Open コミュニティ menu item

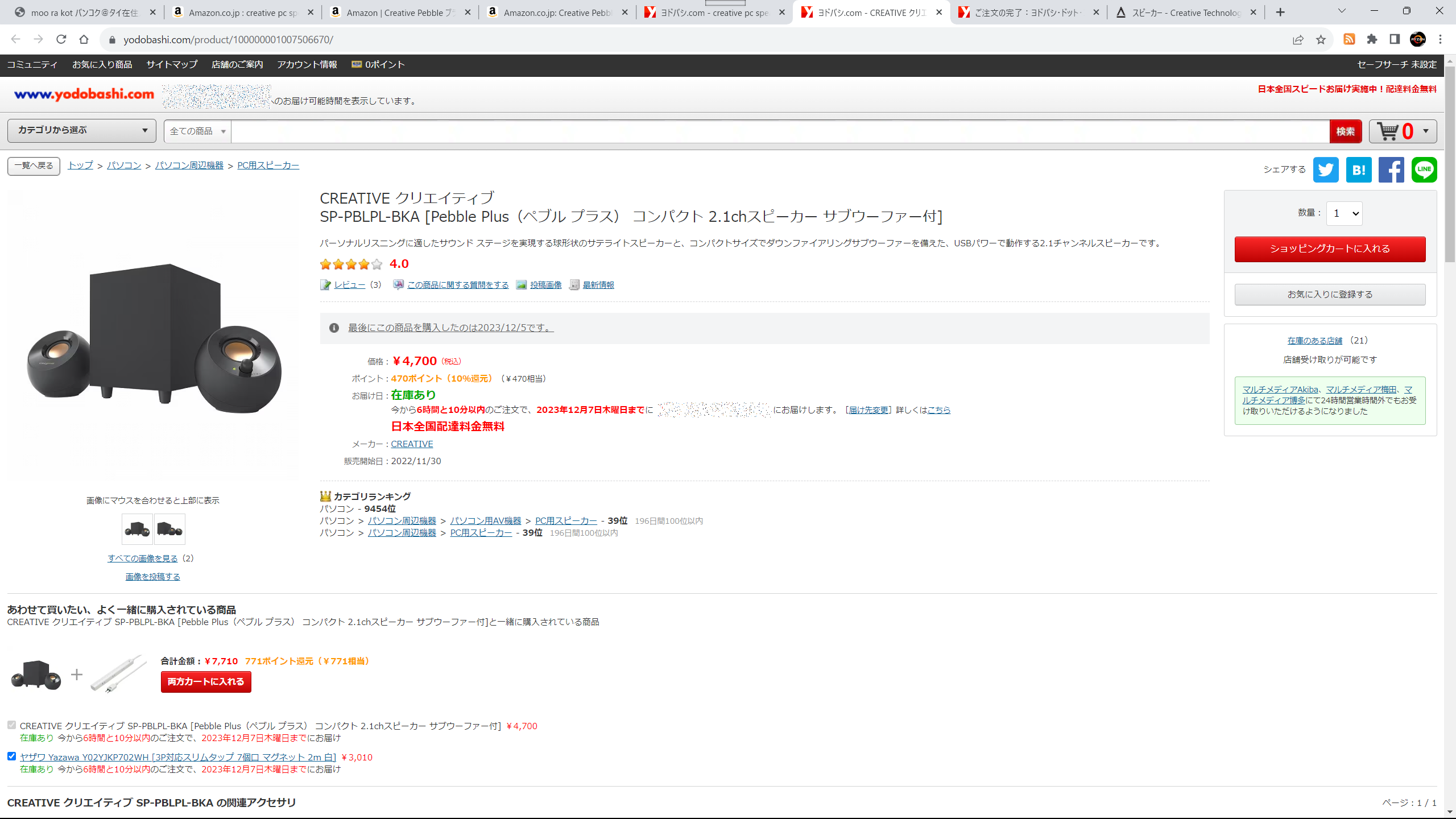32,65
